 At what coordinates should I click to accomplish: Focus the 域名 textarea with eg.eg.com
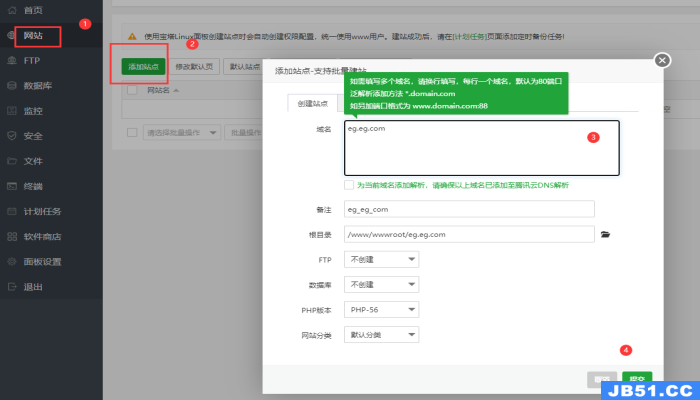[x=482, y=148]
